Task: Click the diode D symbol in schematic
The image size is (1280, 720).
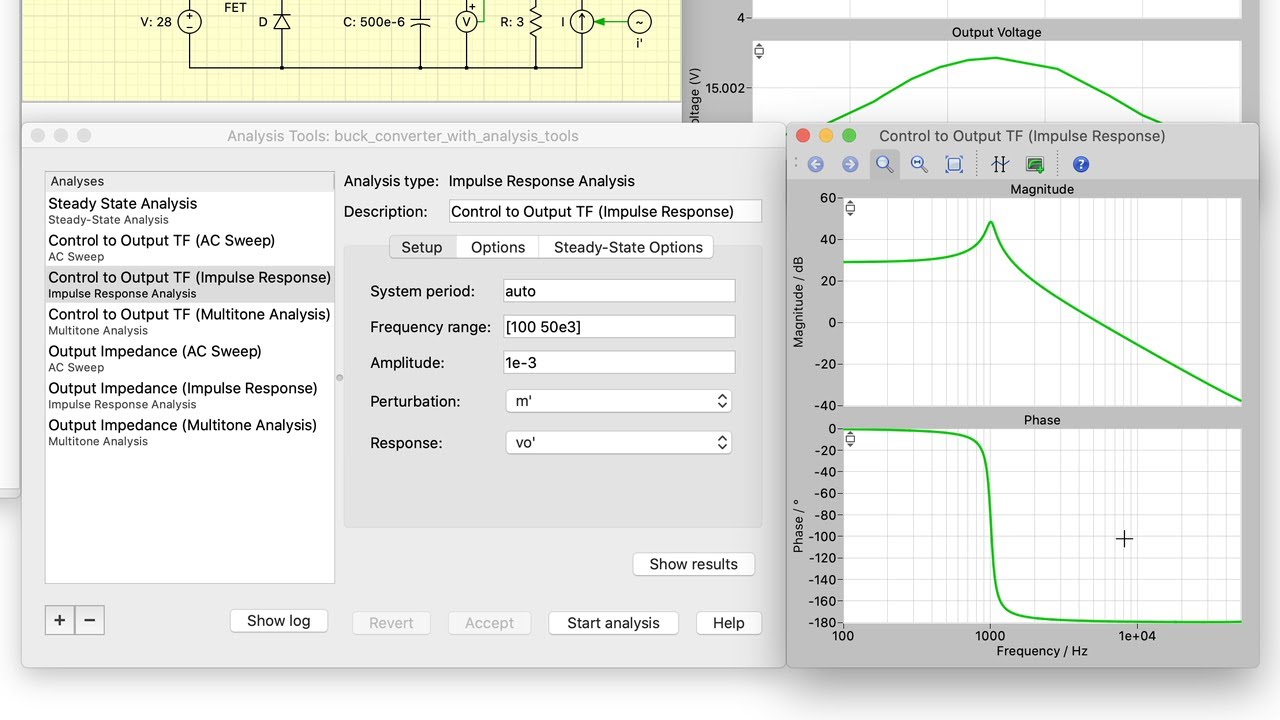Action: [282, 21]
